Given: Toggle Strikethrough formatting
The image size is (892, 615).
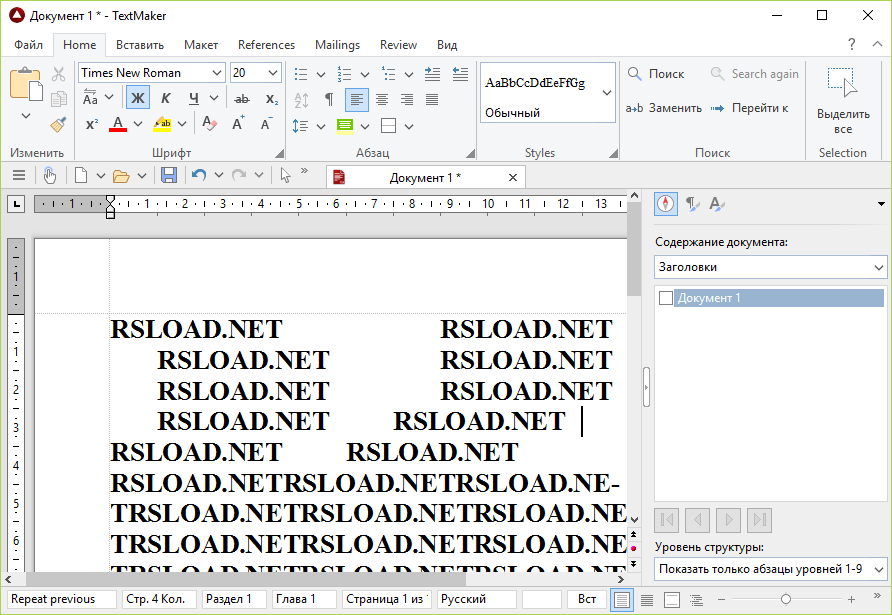Looking at the screenshot, I should tap(242, 99).
